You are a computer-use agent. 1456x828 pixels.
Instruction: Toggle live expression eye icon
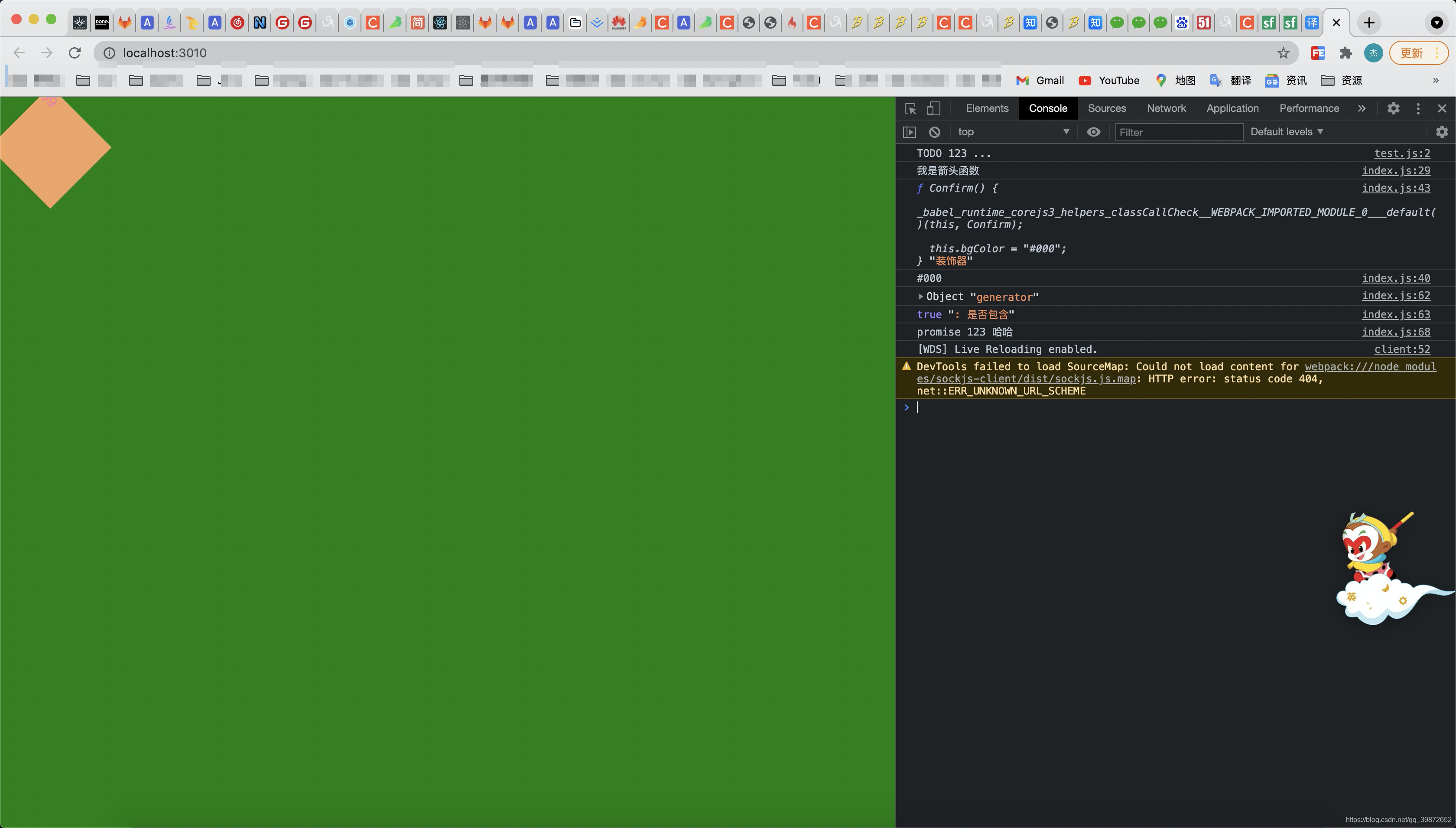[x=1093, y=132]
